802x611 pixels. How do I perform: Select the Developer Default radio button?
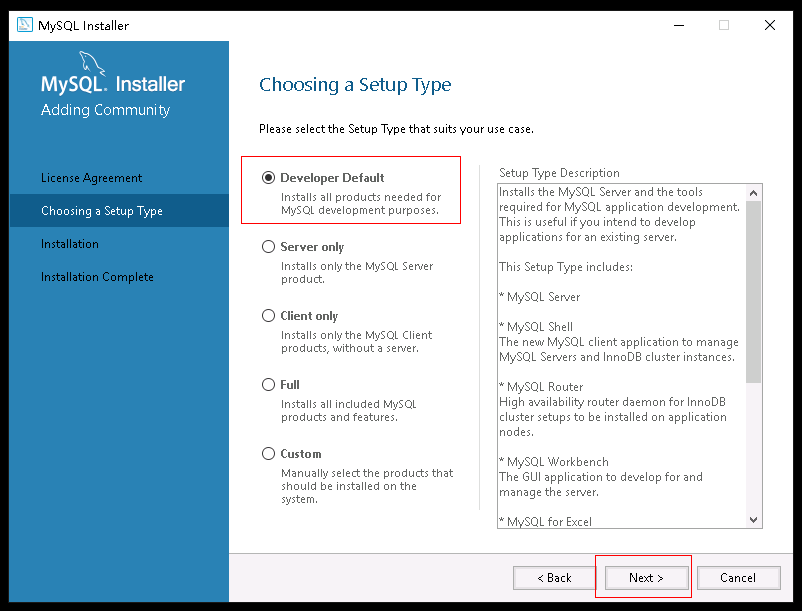(269, 177)
